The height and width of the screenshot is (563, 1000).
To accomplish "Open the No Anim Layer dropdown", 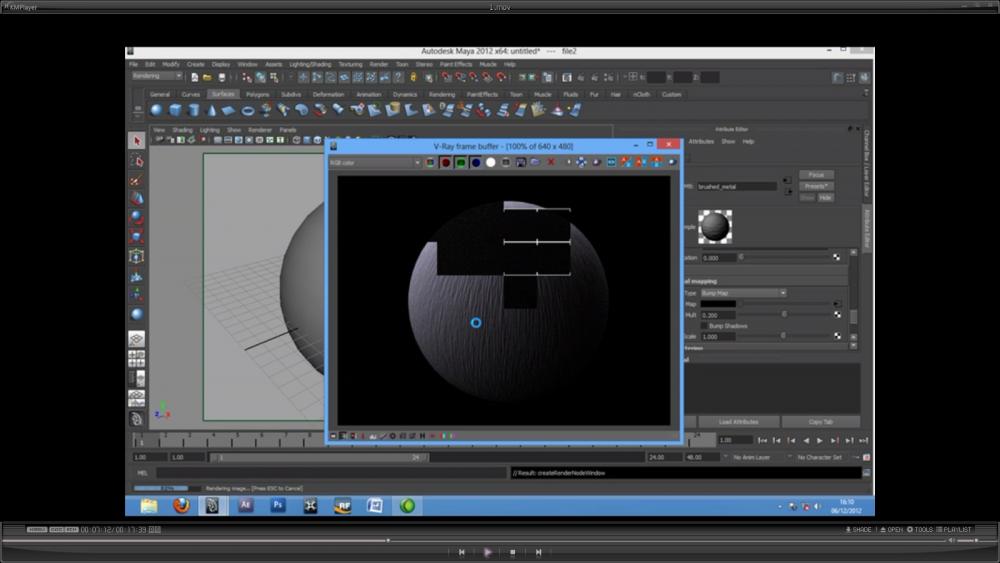I will [x=755, y=457].
